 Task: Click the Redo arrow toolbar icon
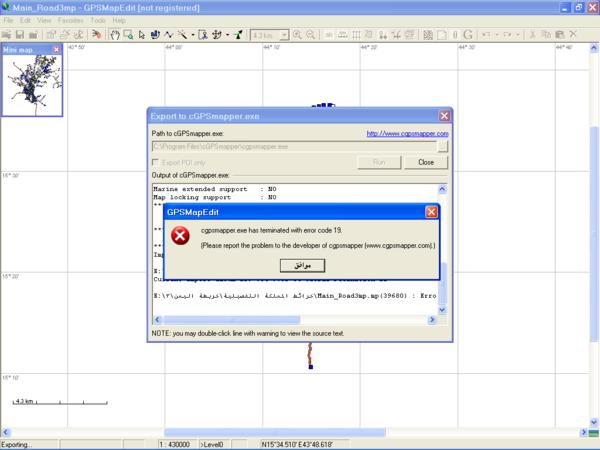(x=507, y=35)
